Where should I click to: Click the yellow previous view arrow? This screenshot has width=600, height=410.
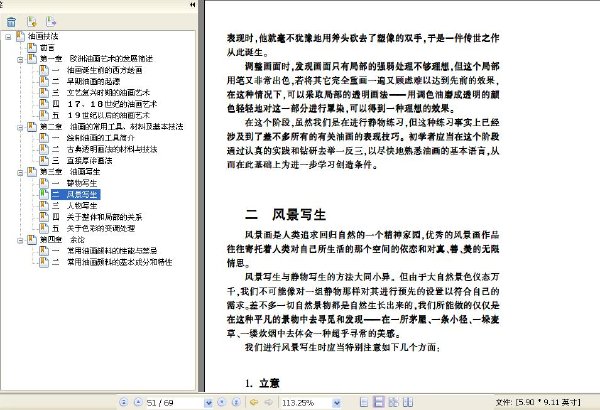[253, 402]
